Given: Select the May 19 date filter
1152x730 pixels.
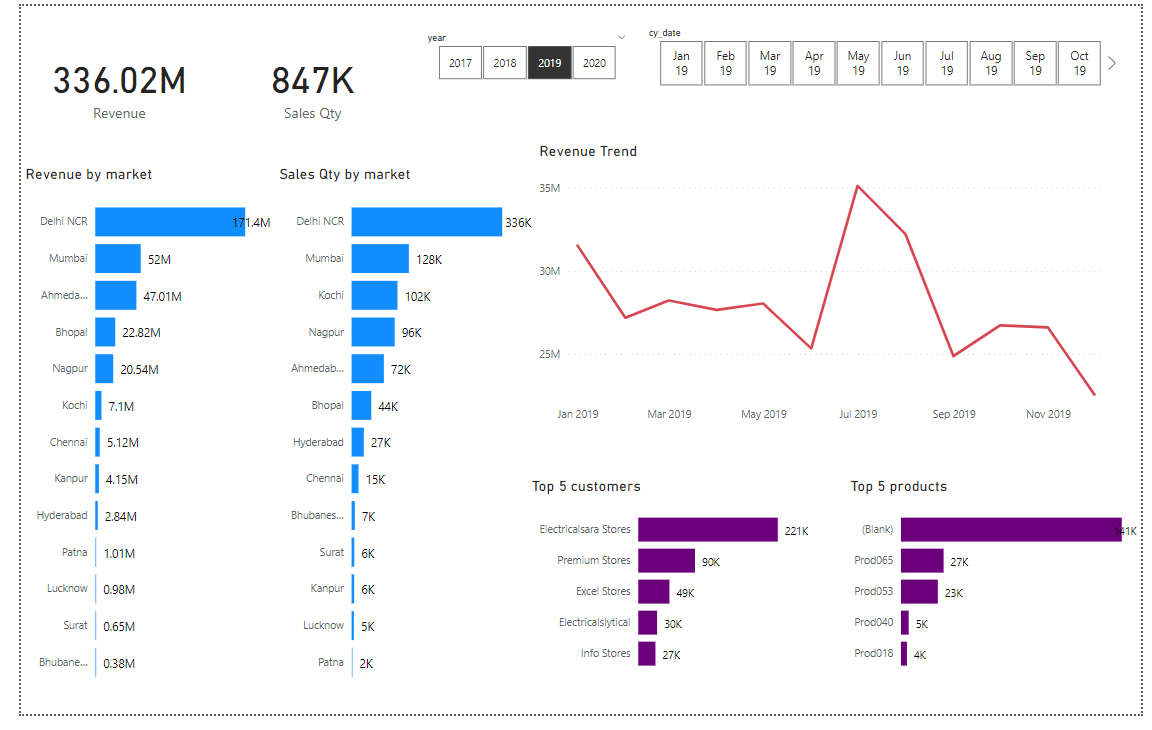Looking at the screenshot, I should (858, 62).
